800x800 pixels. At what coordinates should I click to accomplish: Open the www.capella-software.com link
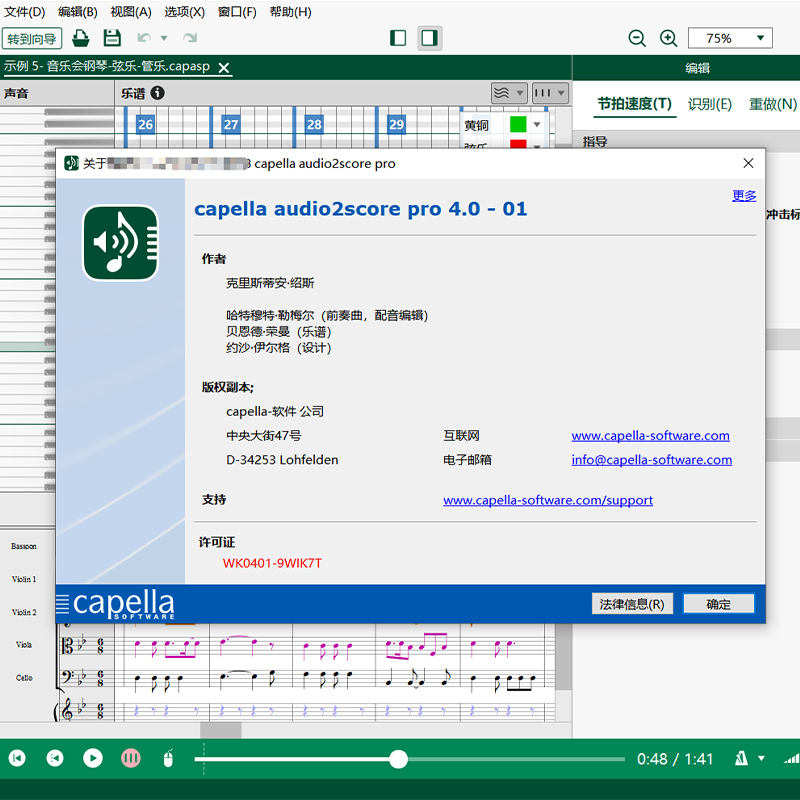coord(650,435)
